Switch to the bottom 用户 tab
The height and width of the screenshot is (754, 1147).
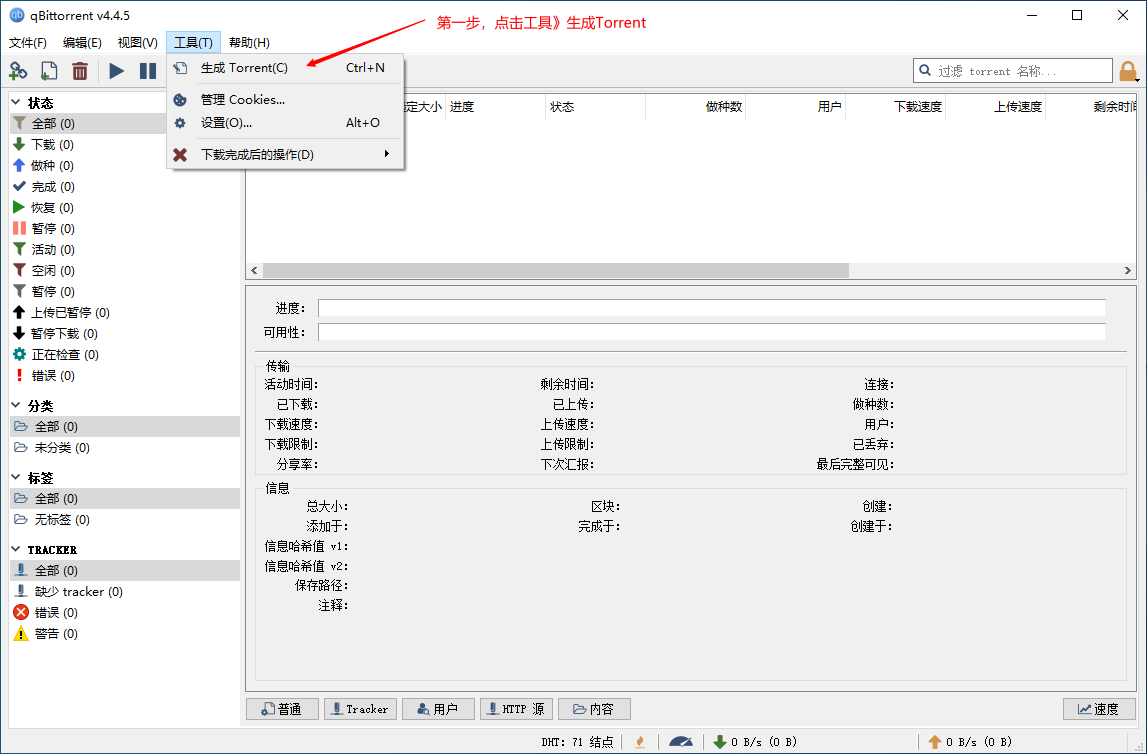(x=438, y=709)
